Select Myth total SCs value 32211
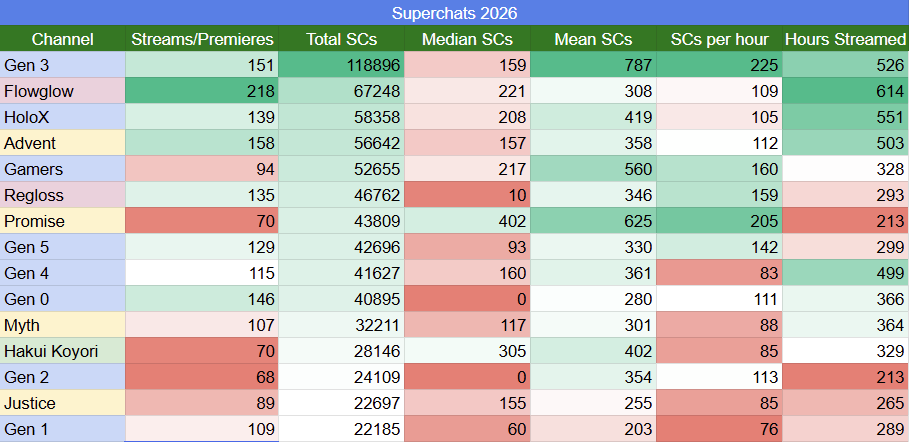 341,325
